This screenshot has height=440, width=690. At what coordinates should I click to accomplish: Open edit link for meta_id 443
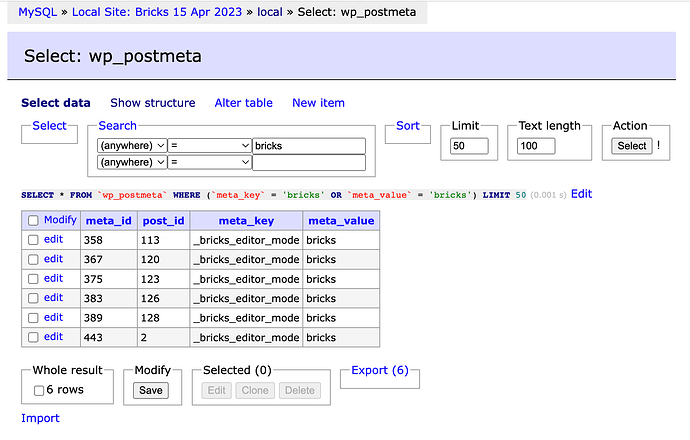coord(53,337)
